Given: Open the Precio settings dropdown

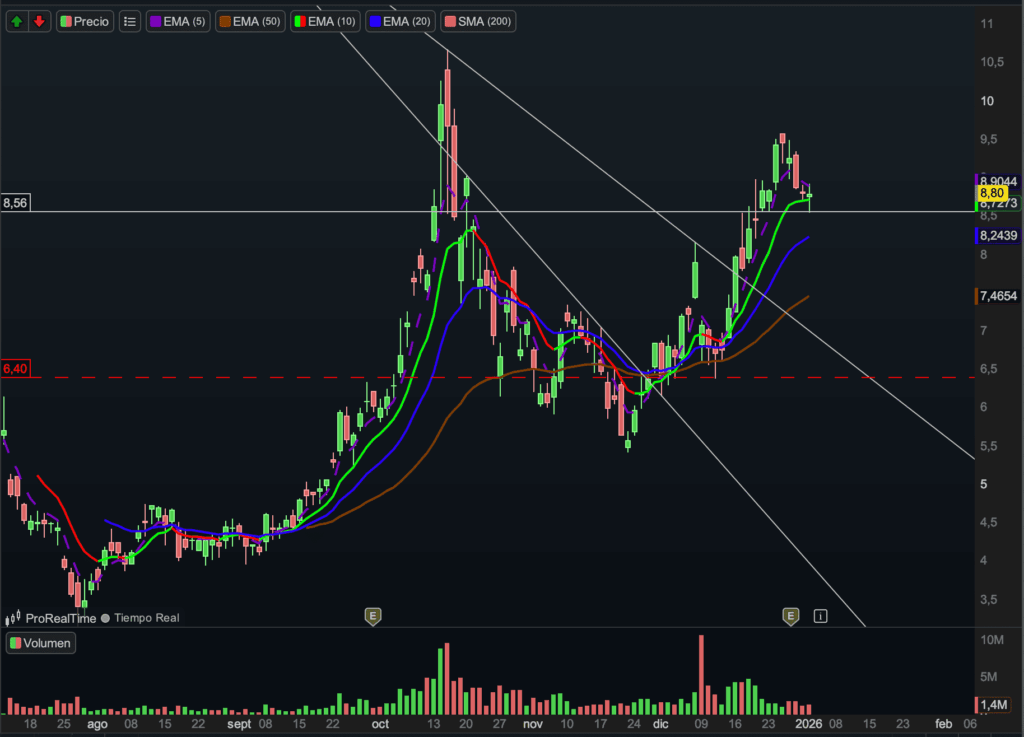Looking at the screenshot, I should pos(84,21).
